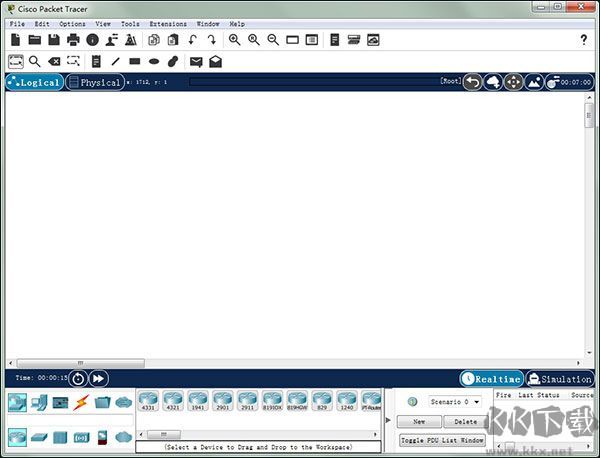The image size is (600, 458).
Task: Select the Wireless Devices subcategory
Action: [81, 437]
